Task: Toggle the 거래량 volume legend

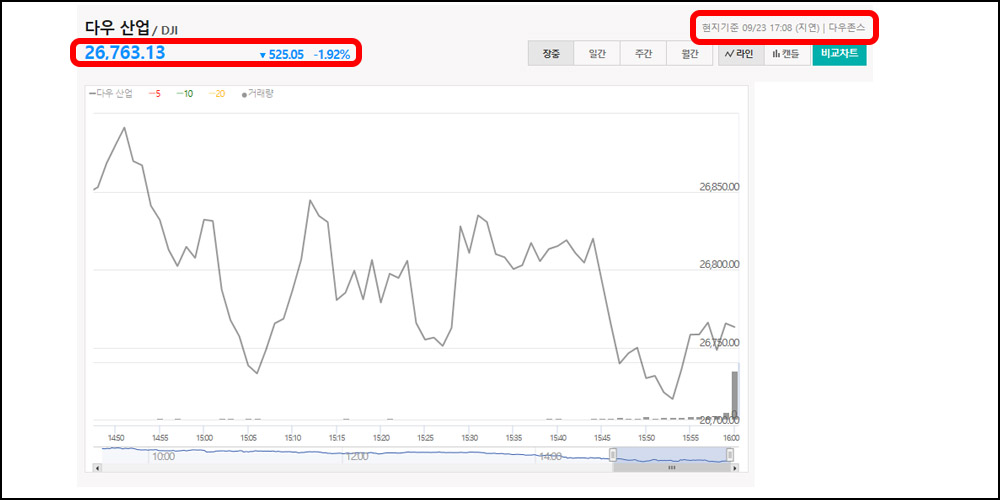Action: (258, 94)
